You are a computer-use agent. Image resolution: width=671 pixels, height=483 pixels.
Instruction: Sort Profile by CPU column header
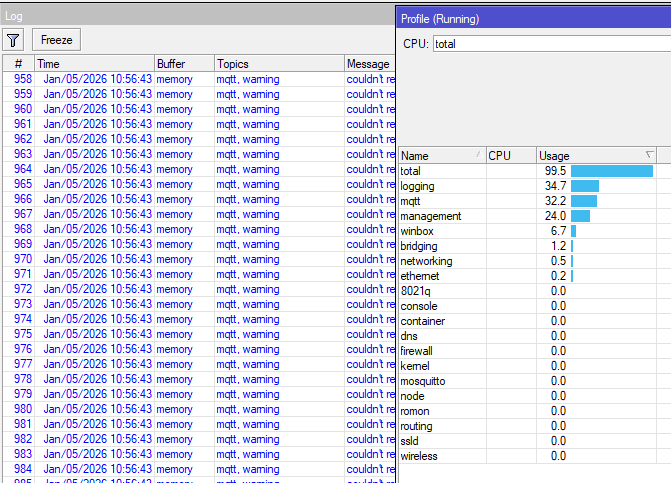click(511, 156)
